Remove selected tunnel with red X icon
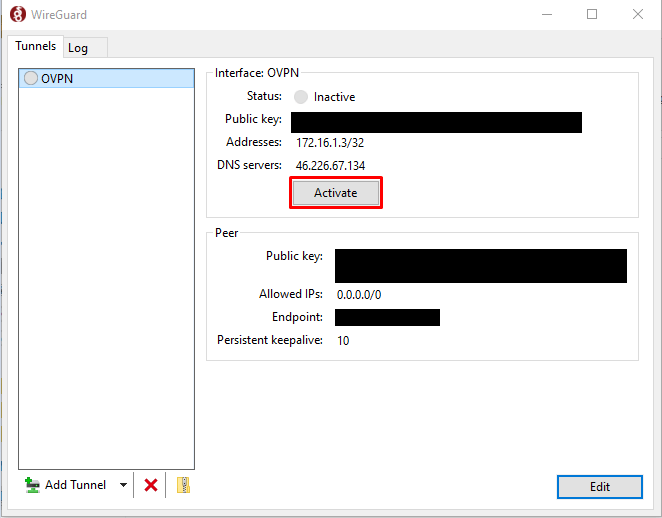 (151, 485)
